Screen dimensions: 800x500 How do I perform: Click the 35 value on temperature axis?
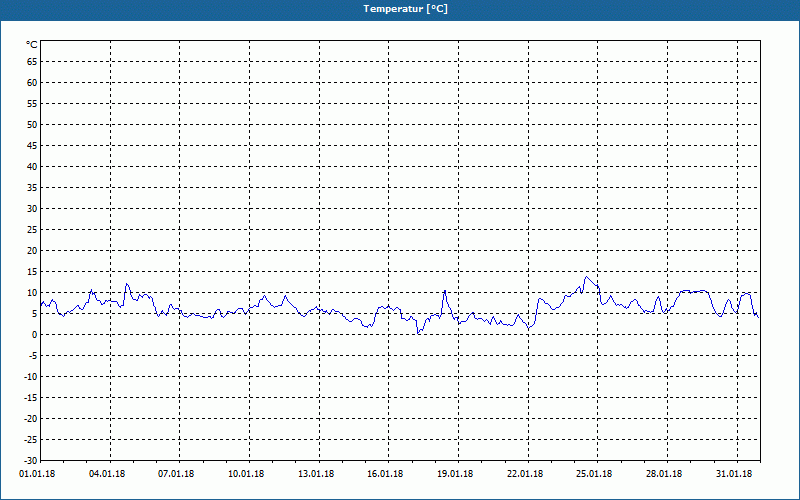[x=32, y=188]
